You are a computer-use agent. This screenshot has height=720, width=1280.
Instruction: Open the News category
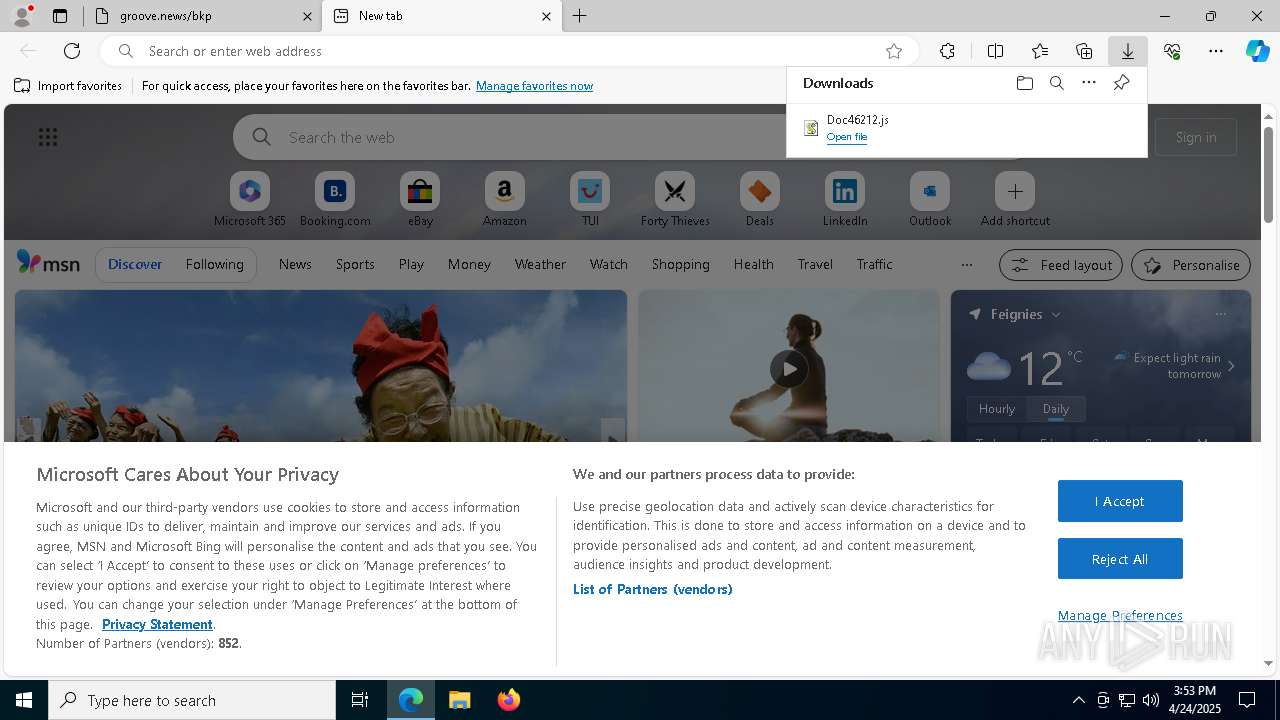(x=295, y=264)
